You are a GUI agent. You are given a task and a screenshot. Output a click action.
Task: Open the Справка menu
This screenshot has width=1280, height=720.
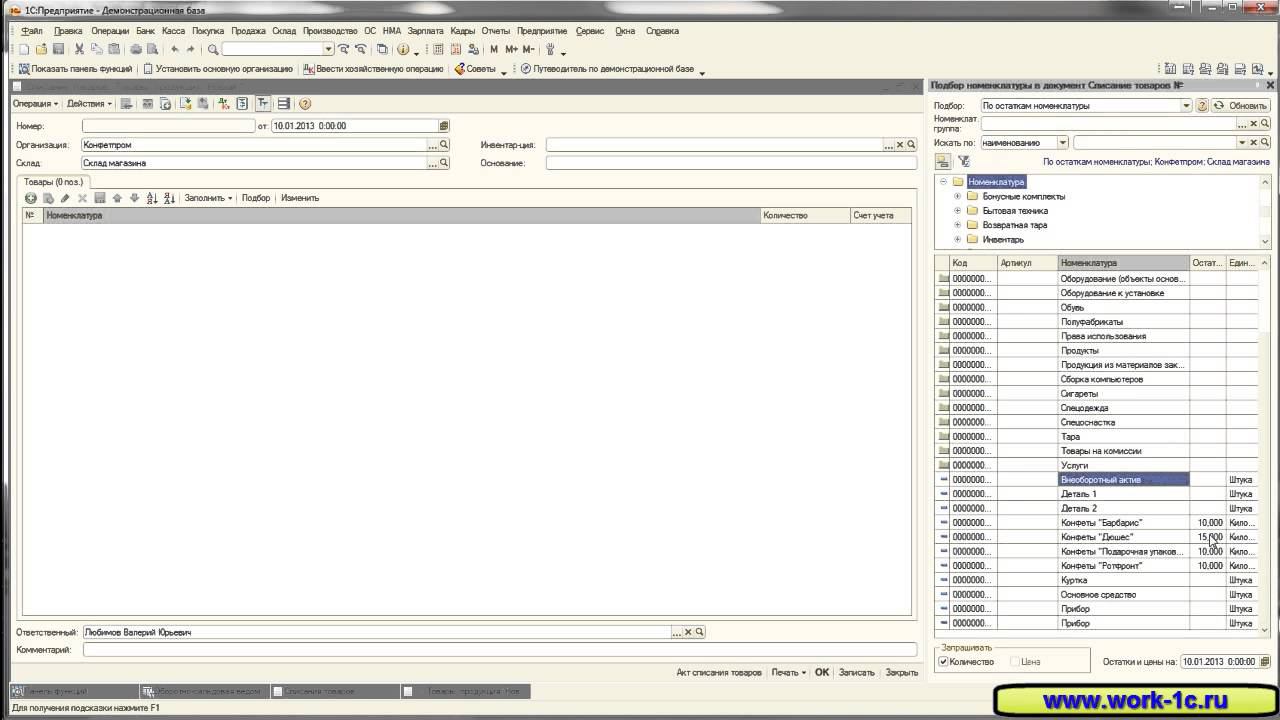[x=662, y=31]
